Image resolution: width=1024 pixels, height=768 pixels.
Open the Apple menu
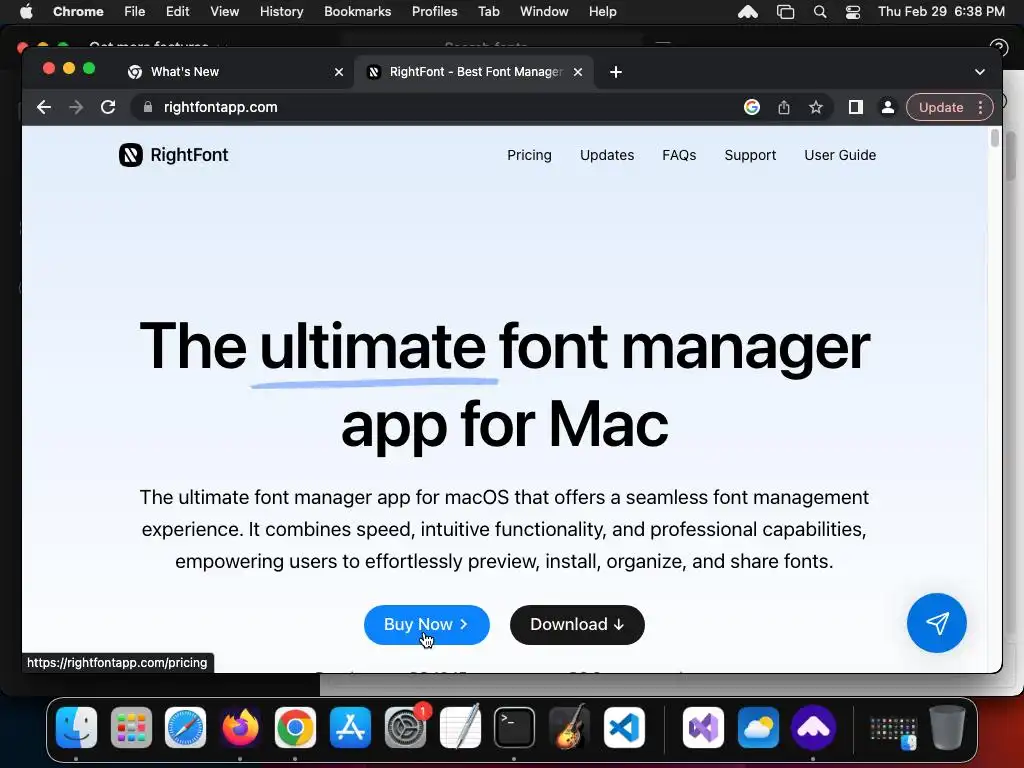(26, 12)
